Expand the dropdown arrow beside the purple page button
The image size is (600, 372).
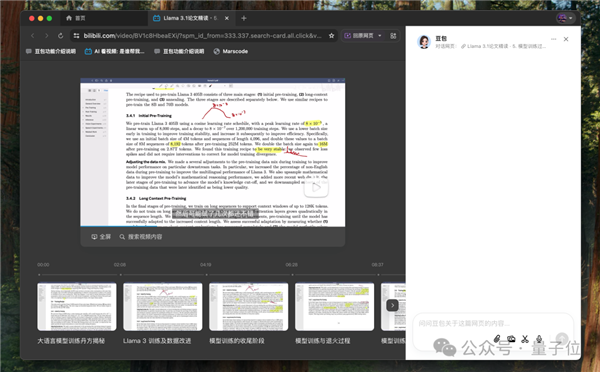coord(380,36)
